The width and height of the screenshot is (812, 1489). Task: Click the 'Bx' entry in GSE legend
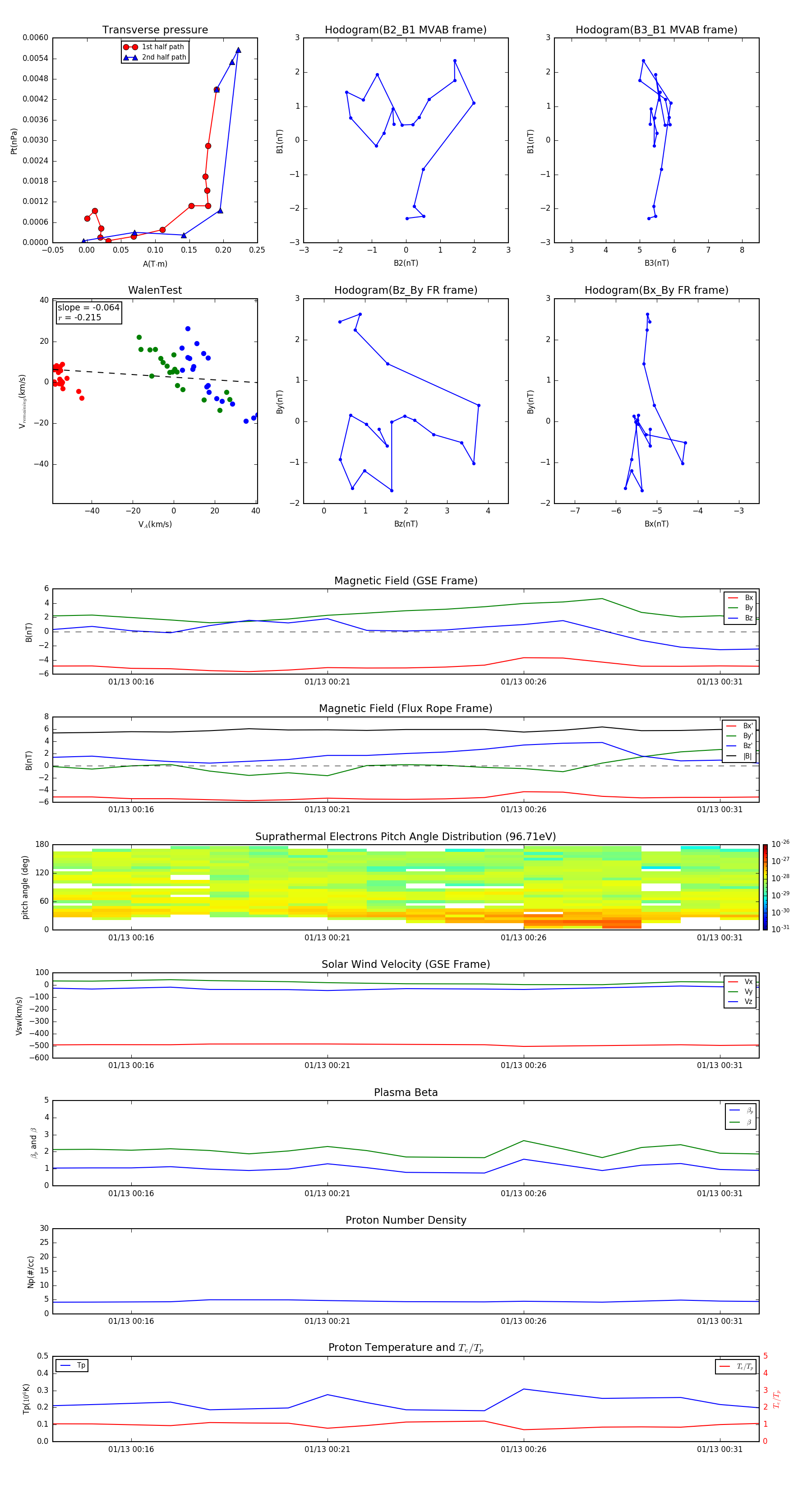tap(740, 598)
